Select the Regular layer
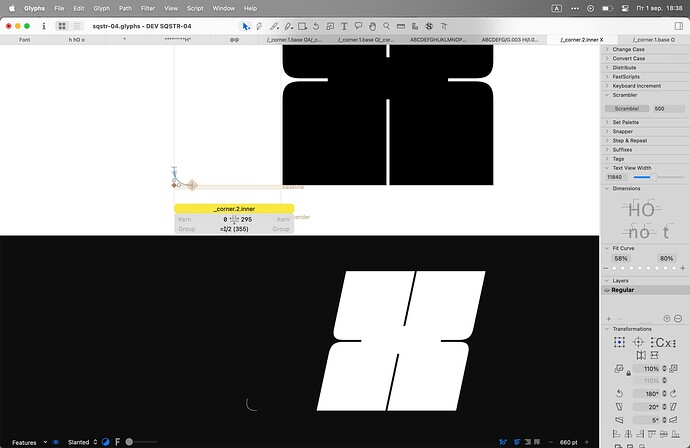This screenshot has width=690, height=448. coord(645,290)
